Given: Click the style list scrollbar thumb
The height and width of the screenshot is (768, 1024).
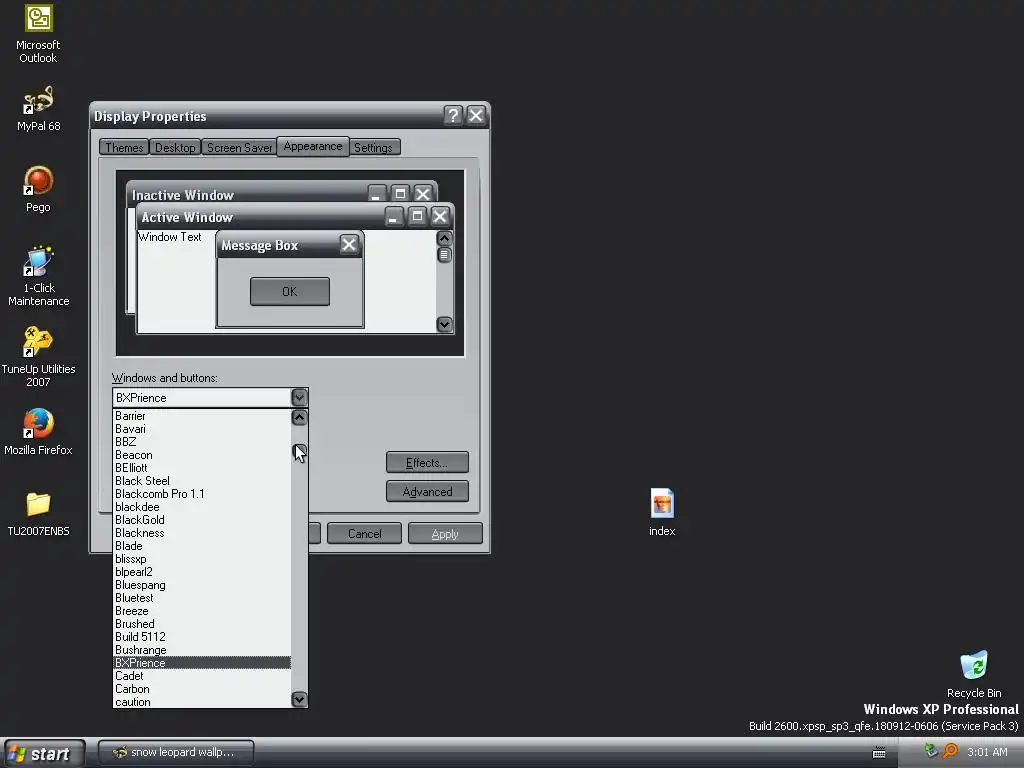Looking at the screenshot, I should coord(299,451).
